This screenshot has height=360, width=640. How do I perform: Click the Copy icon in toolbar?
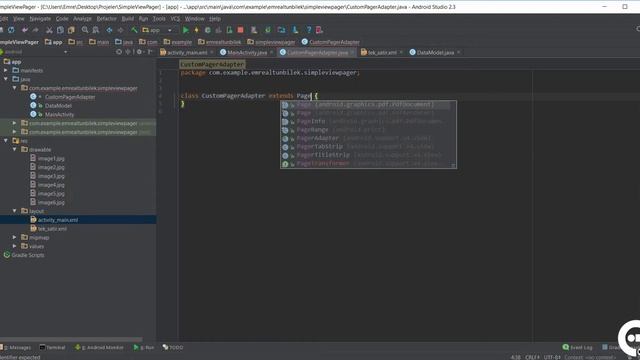point(60,30)
